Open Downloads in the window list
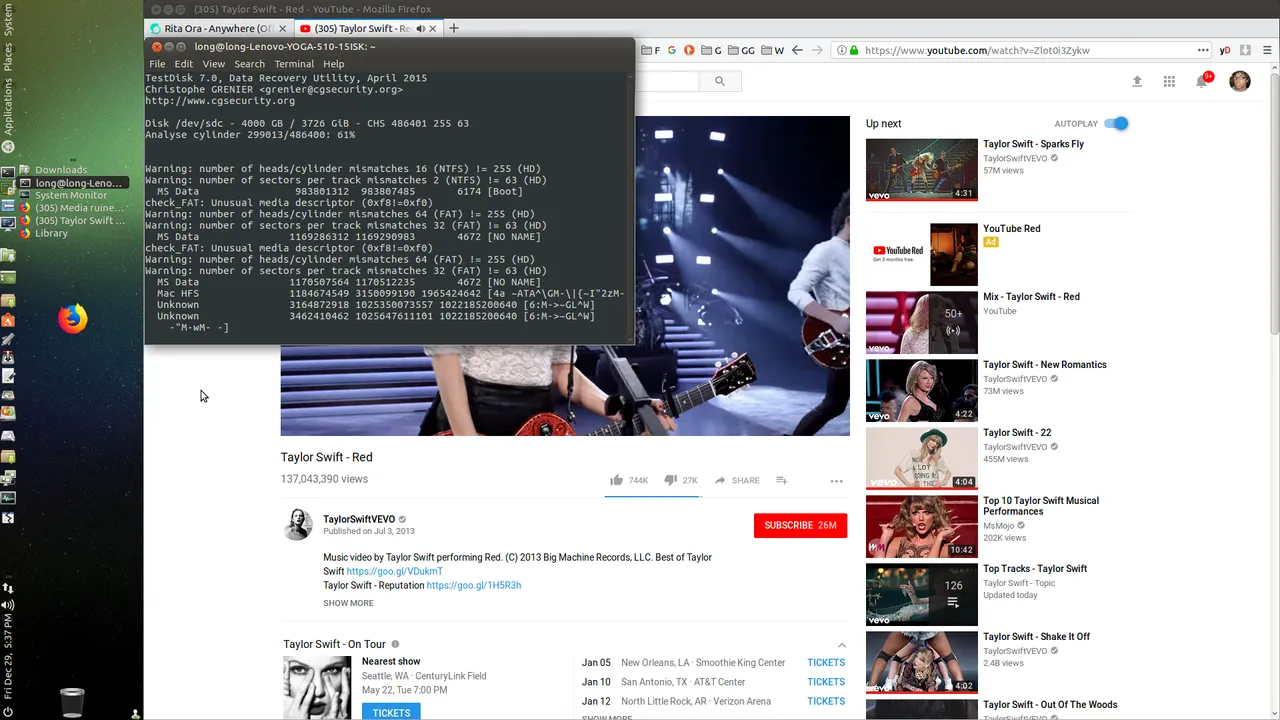This screenshot has height=720, width=1280. [60, 170]
